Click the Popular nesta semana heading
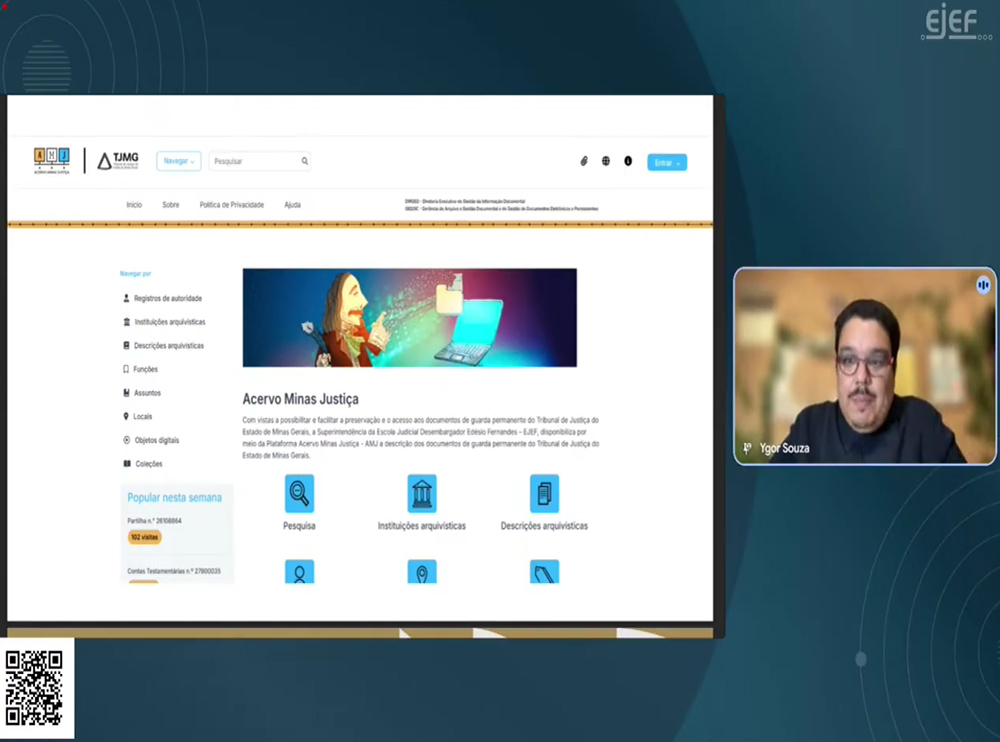The height and width of the screenshot is (742, 1000). [174, 498]
